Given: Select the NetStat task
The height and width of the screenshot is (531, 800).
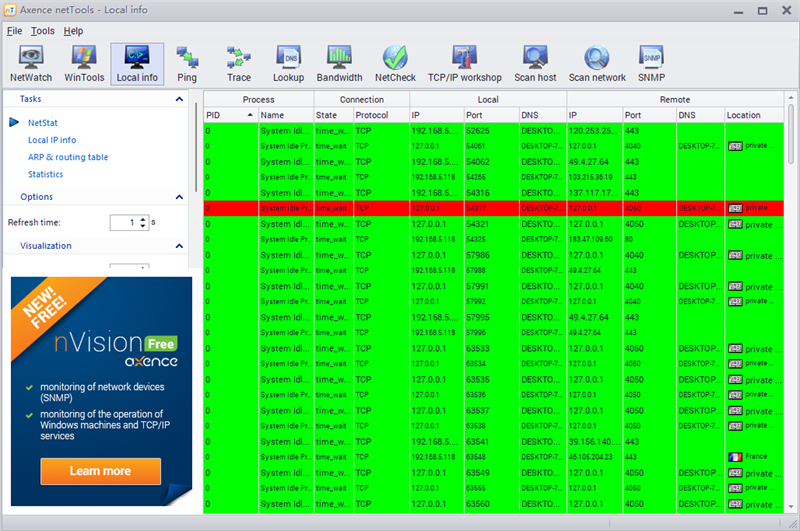Looking at the screenshot, I should [x=43, y=123].
